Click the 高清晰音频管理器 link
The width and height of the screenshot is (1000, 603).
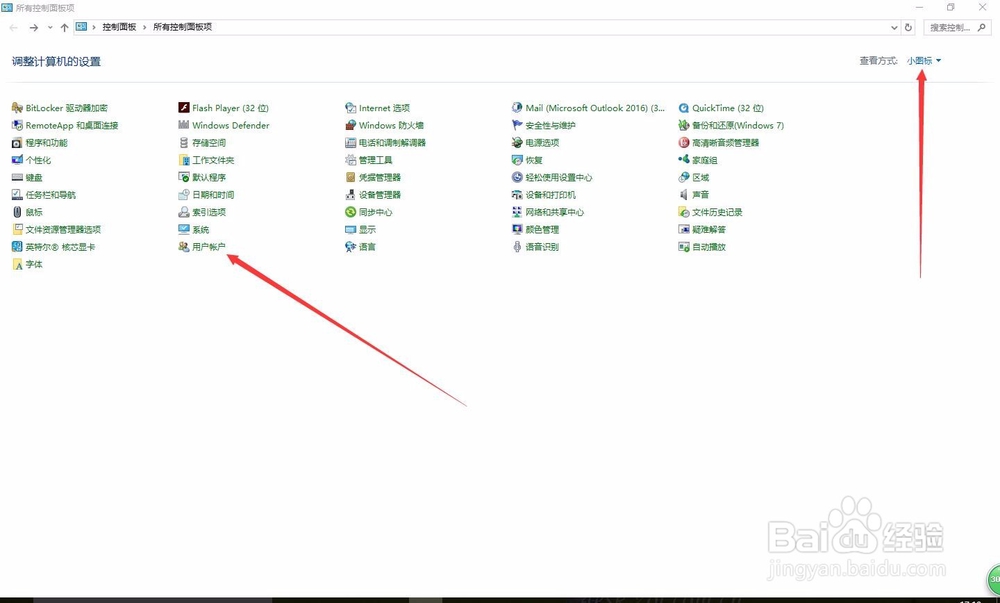(725, 143)
